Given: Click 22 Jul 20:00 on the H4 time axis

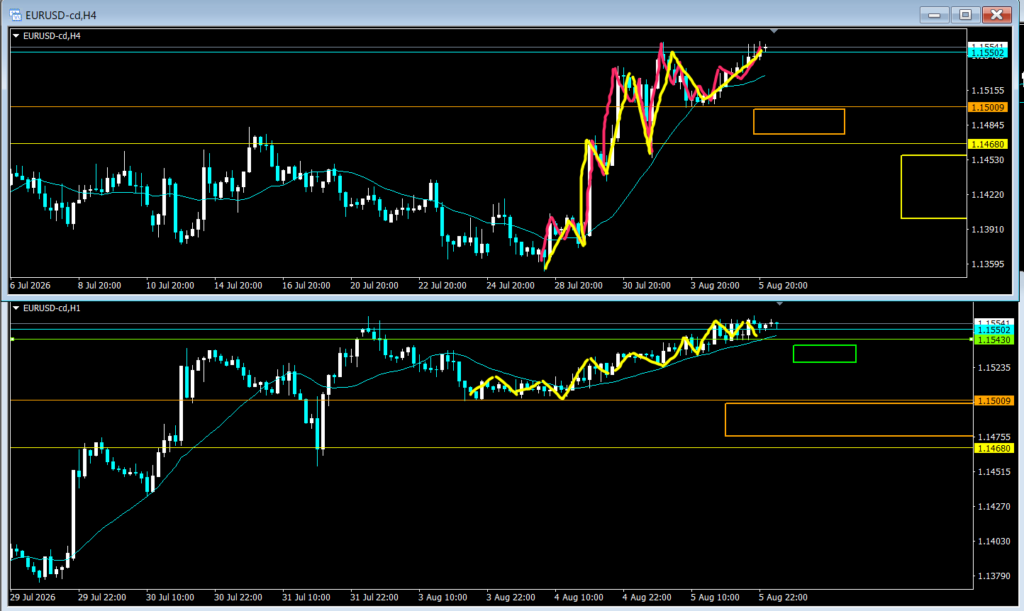Looking at the screenshot, I should (x=442, y=285).
